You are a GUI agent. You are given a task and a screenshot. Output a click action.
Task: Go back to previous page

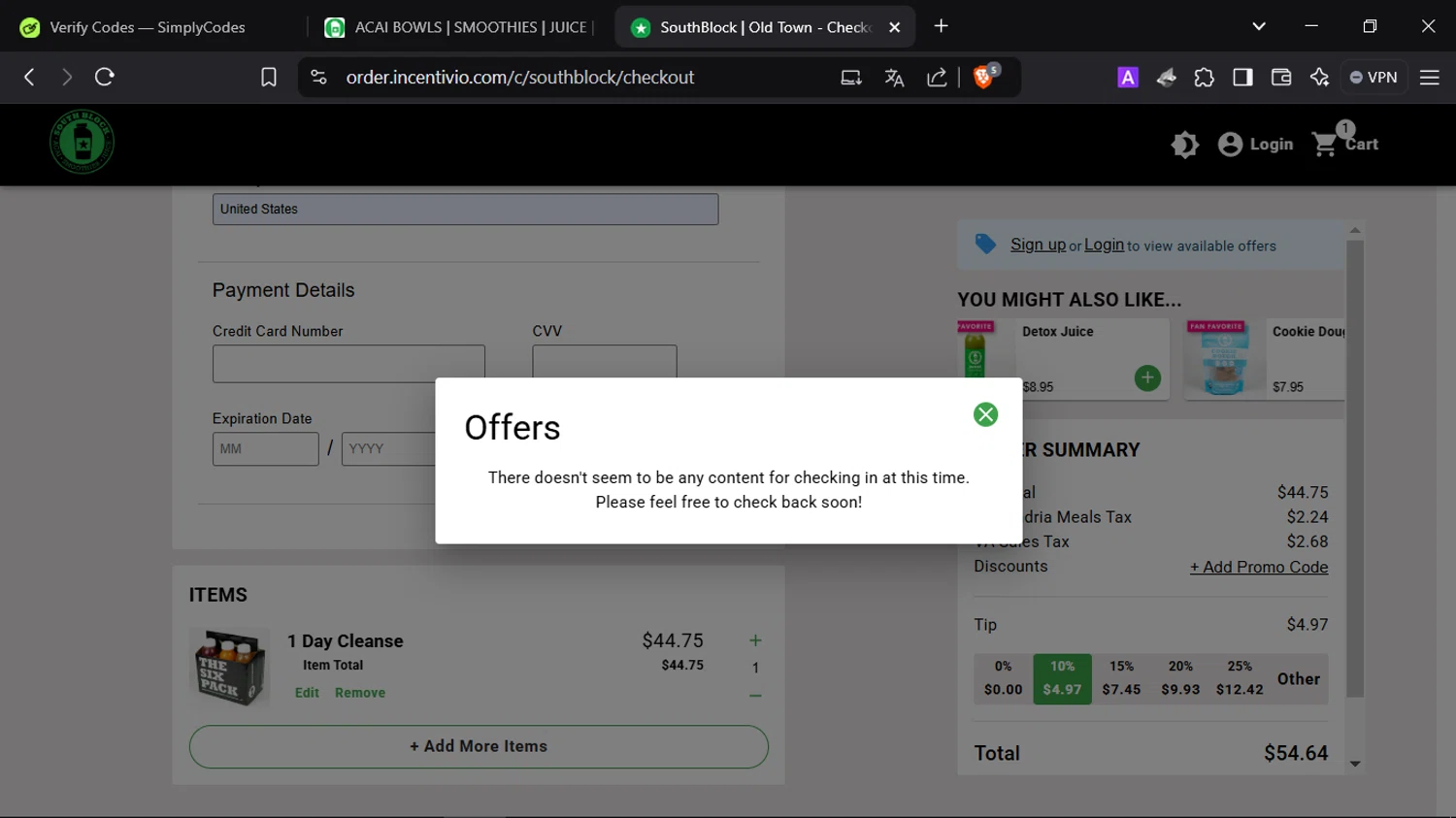click(x=29, y=77)
